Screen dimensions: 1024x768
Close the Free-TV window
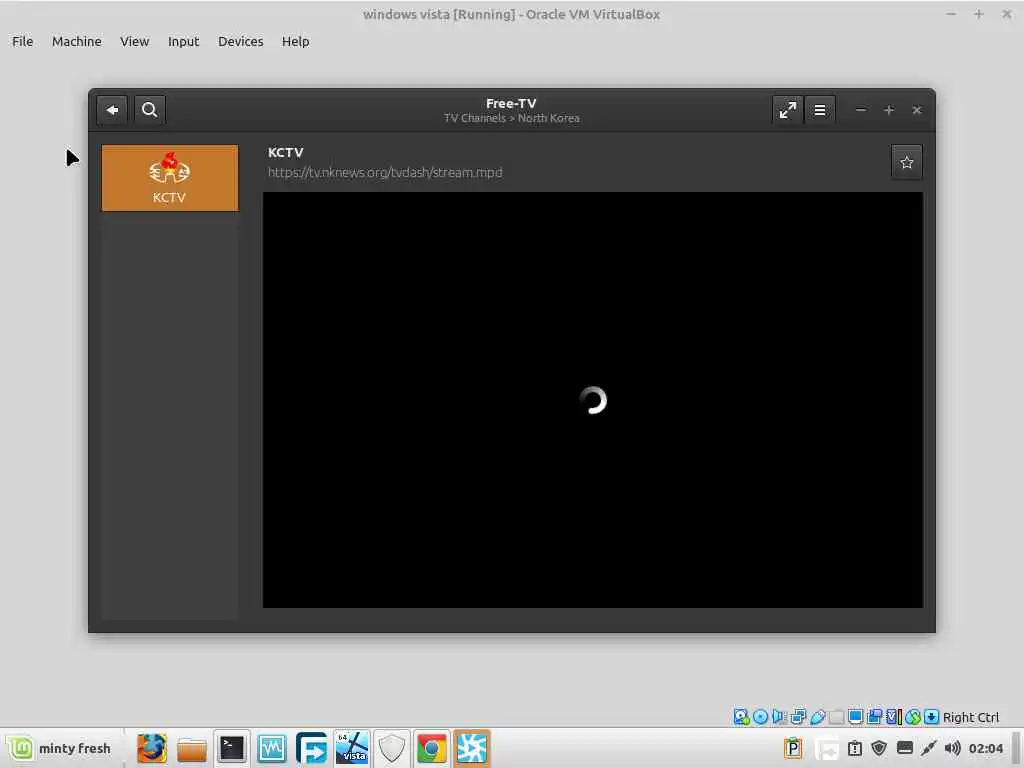click(x=916, y=110)
